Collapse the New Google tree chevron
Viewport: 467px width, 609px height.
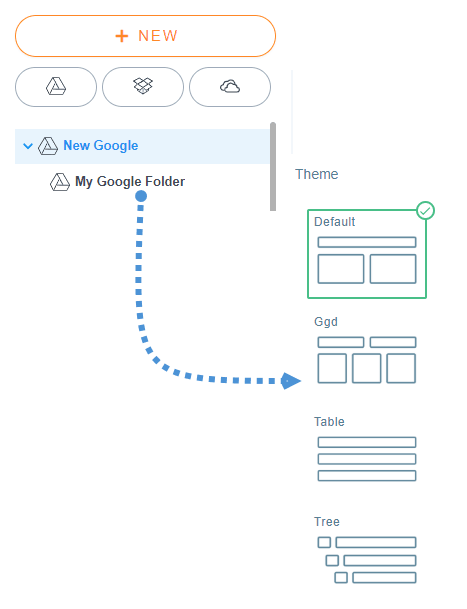click(x=28, y=146)
